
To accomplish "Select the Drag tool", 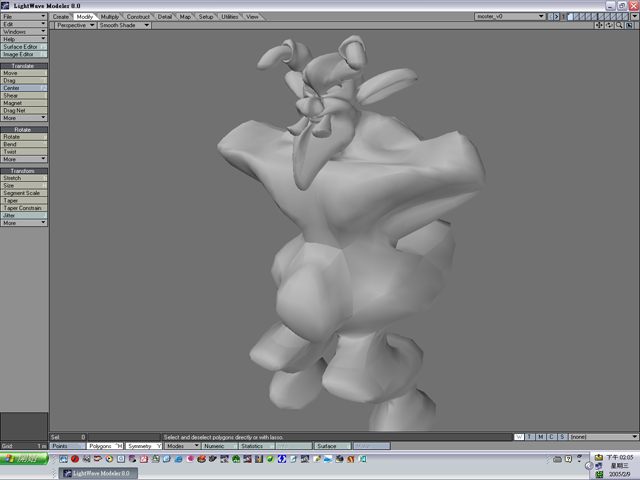I will click(24, 80).
